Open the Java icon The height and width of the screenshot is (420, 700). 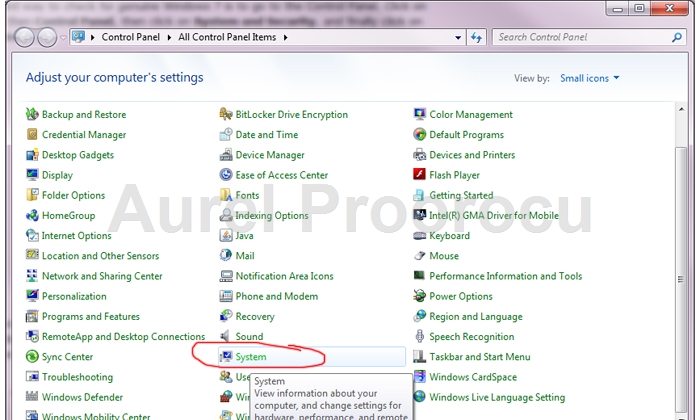click(x=226, y=235)
